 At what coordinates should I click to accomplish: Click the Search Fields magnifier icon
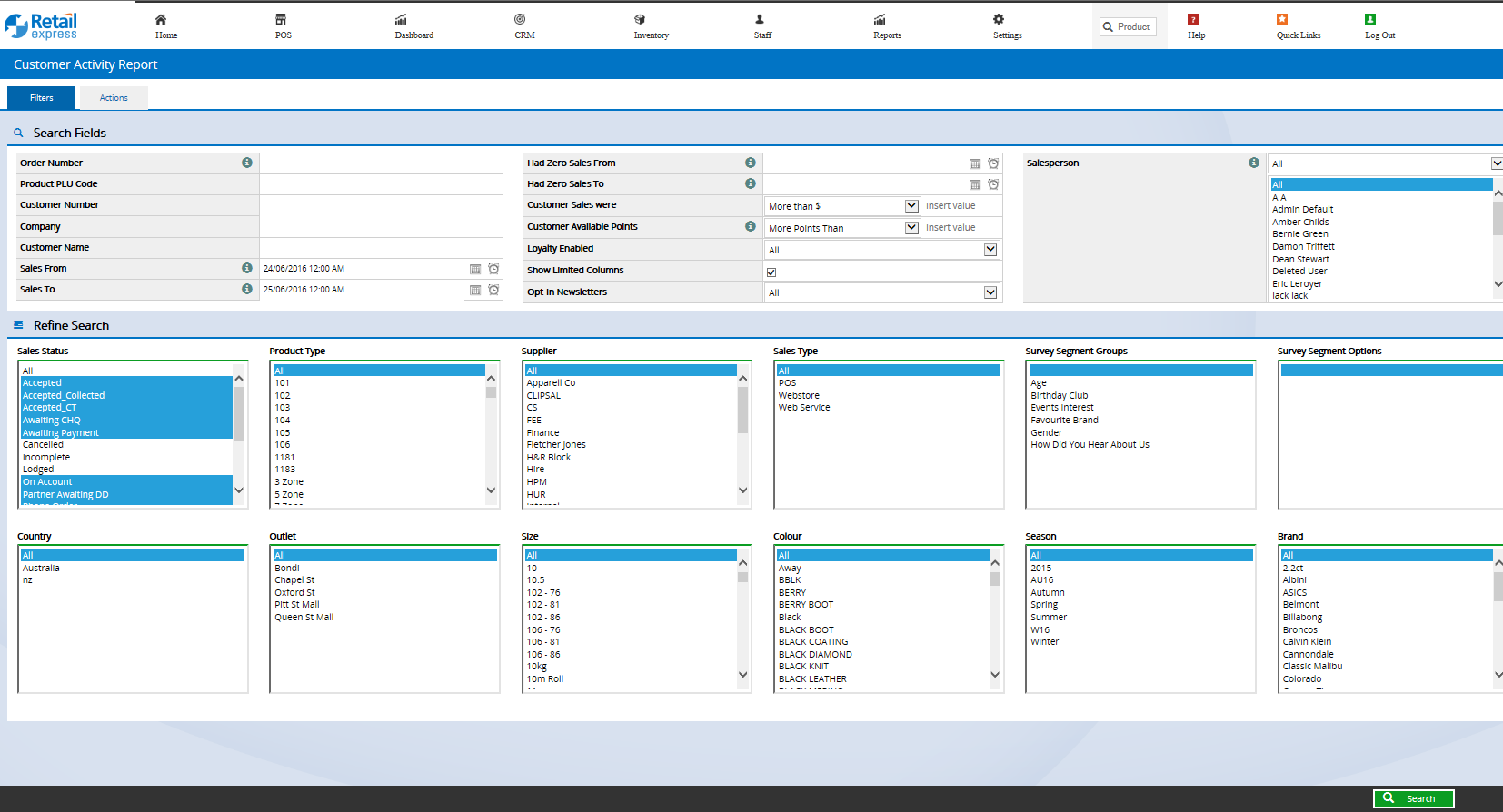click(x=18, y=133)
